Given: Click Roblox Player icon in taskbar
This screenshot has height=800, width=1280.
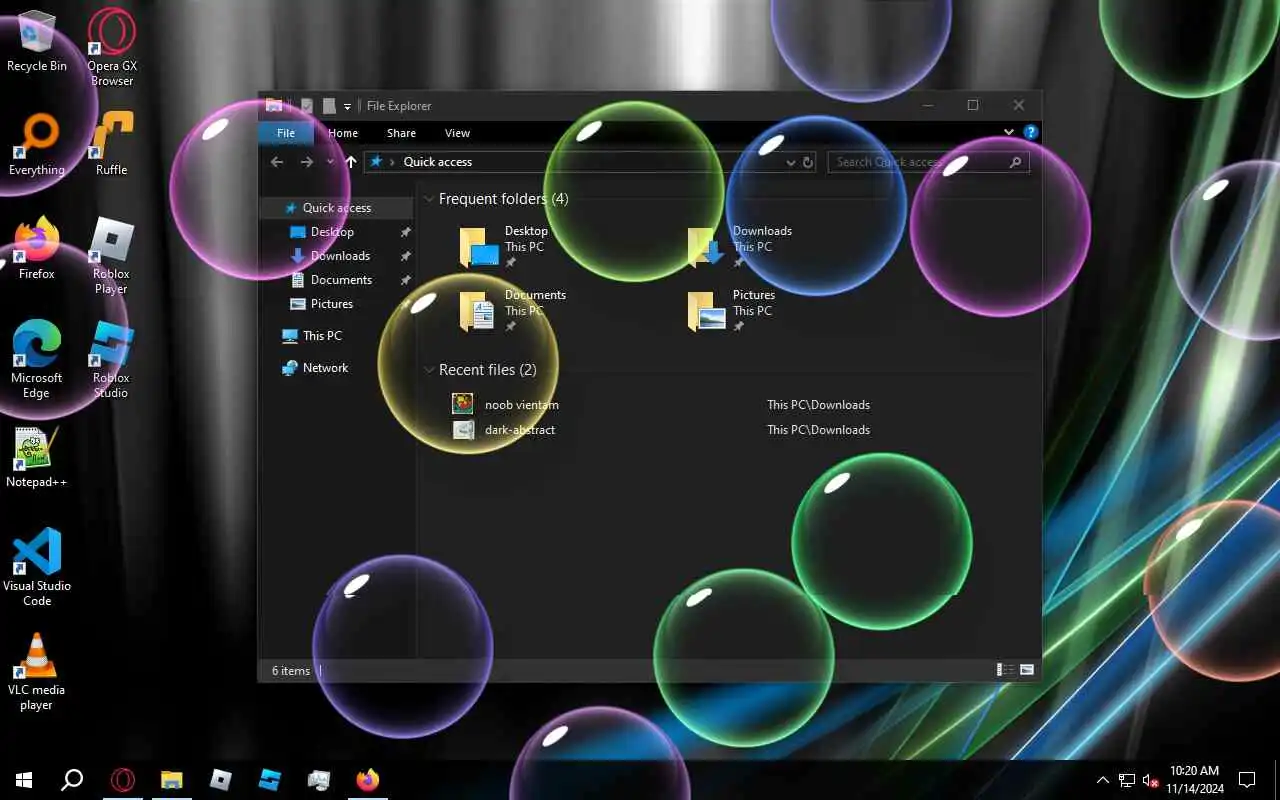Looking at the screenshot, I should (x=221, y=779).
